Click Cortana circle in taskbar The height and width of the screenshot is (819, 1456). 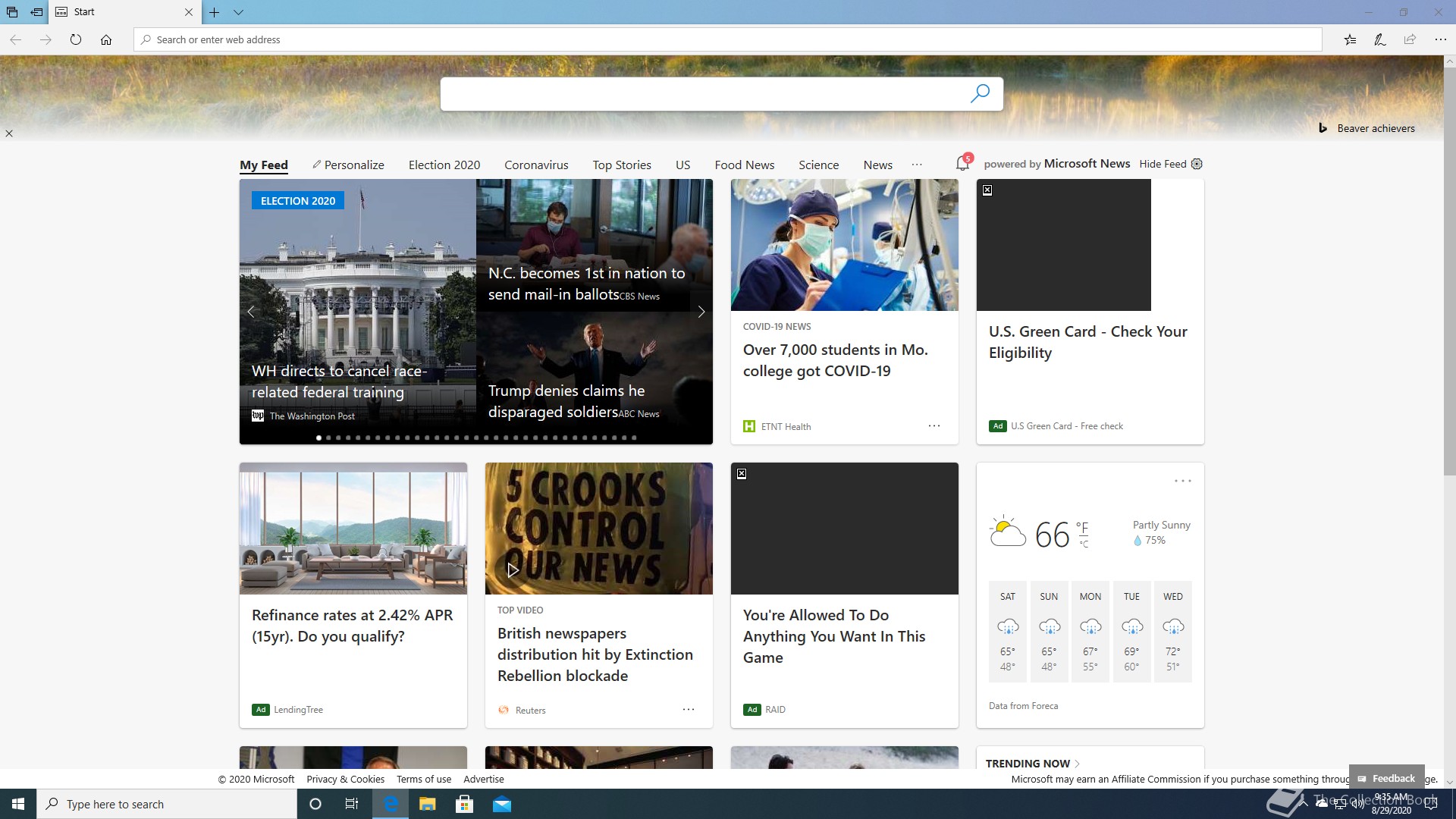pos(315,804)
